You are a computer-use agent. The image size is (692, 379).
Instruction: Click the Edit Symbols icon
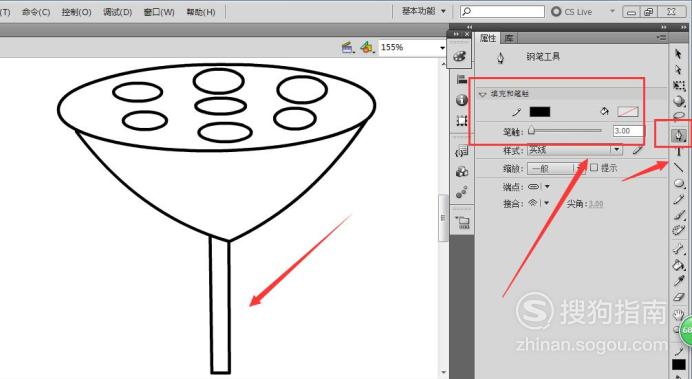[x=366, y=47]
